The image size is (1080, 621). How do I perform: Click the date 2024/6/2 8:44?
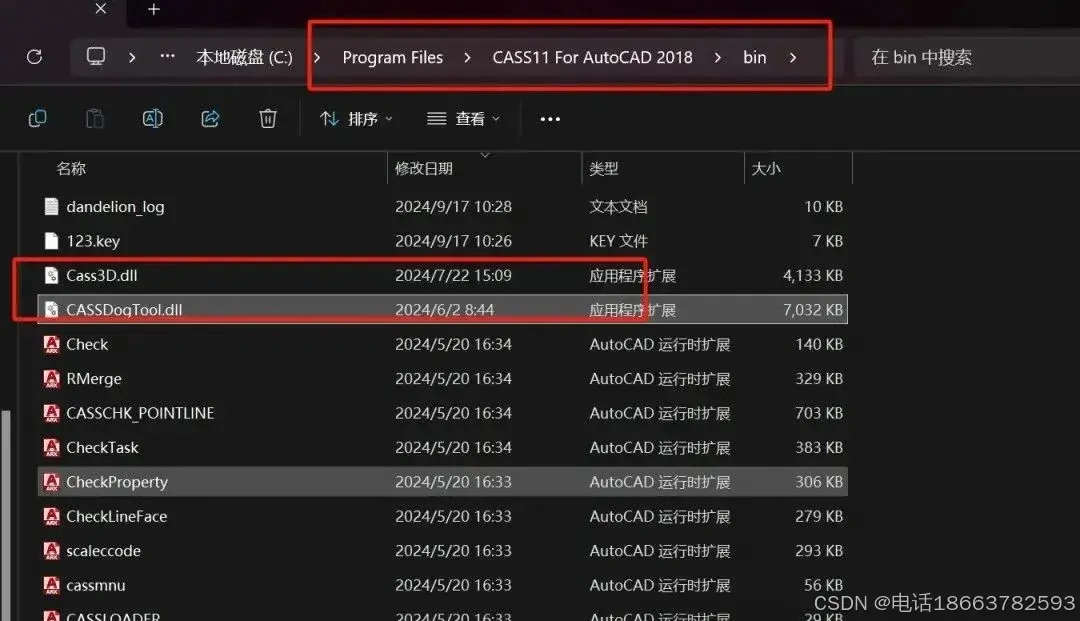tap(444, 310)
